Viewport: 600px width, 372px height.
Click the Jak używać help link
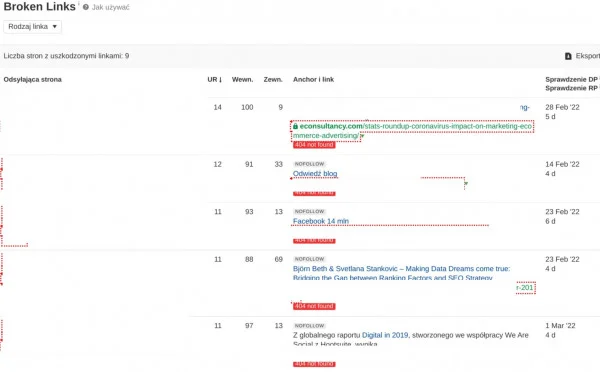click(111, 7)
